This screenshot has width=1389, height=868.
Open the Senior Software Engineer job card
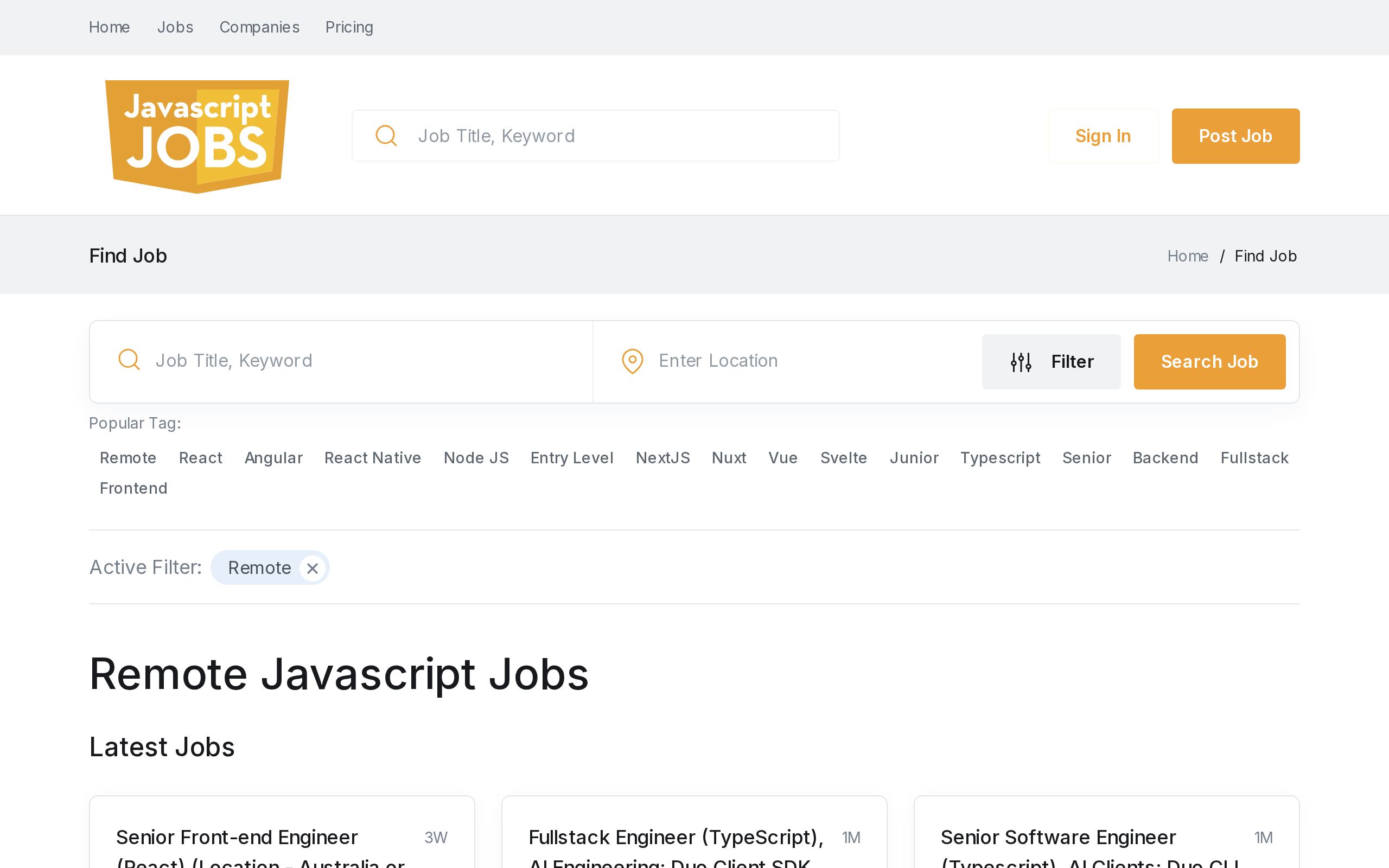point(1106,832)
